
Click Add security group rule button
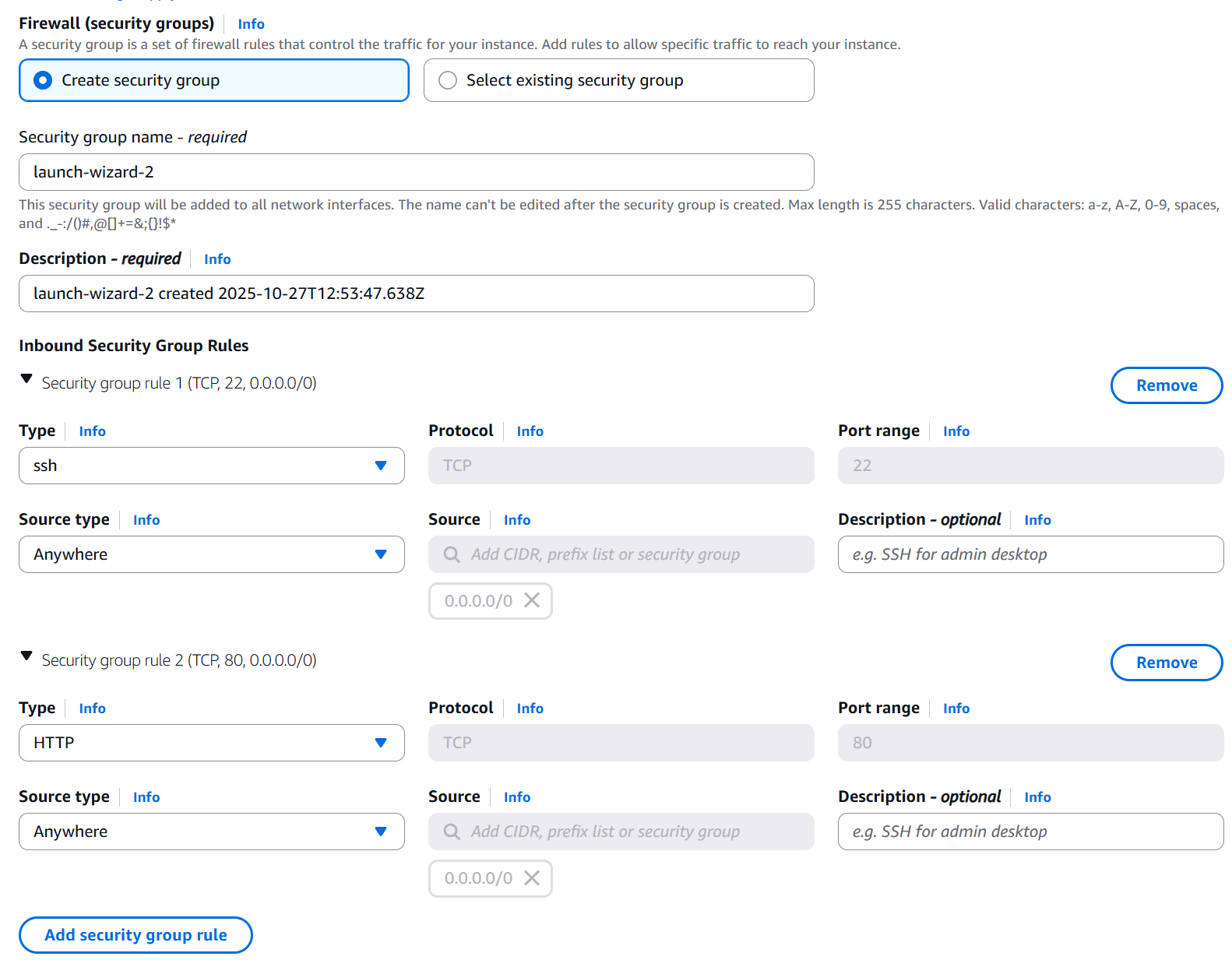[136, 935]
